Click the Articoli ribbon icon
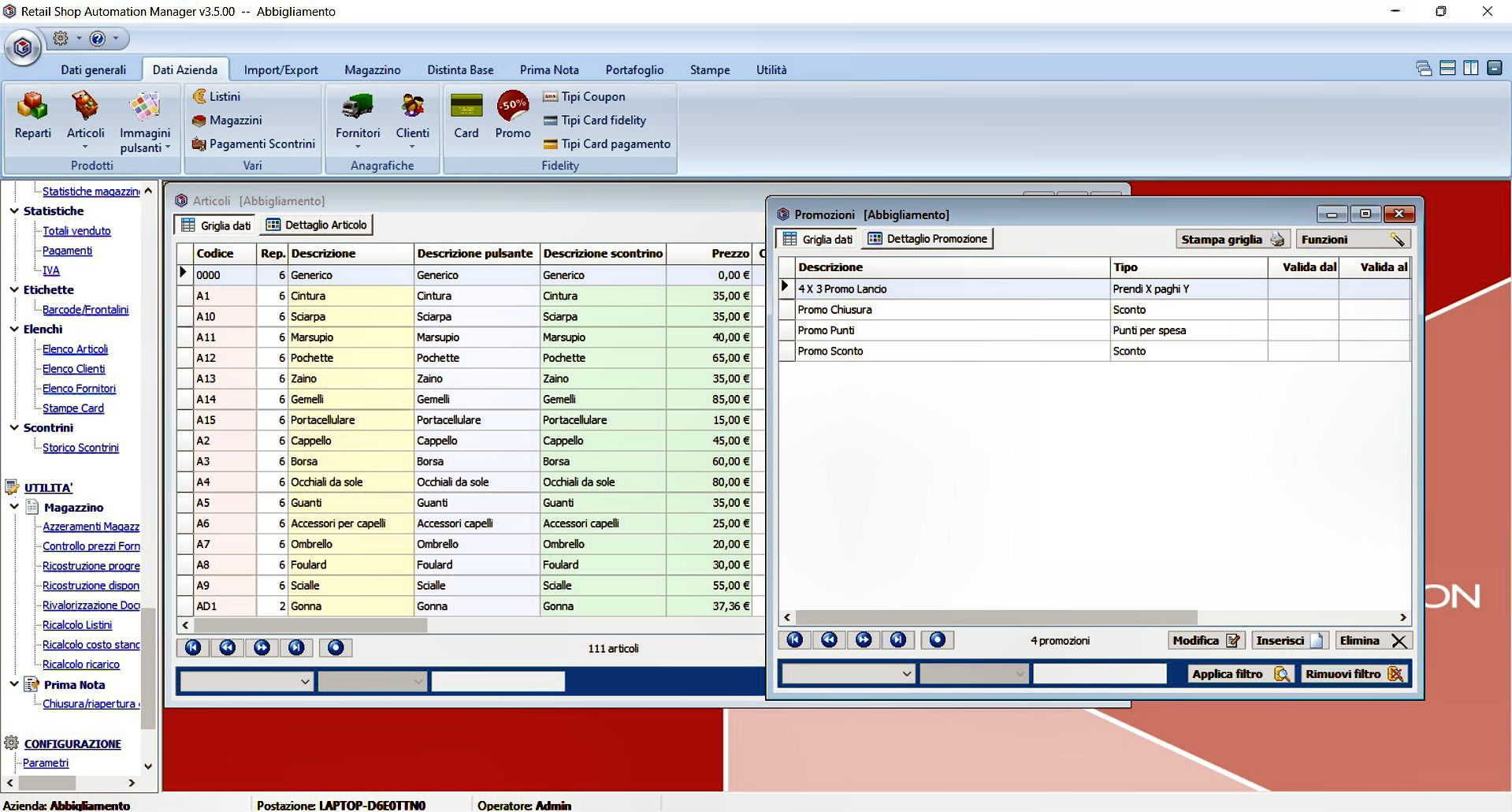This screenshot has height=812, width=1512. click(x=85, y=119)
